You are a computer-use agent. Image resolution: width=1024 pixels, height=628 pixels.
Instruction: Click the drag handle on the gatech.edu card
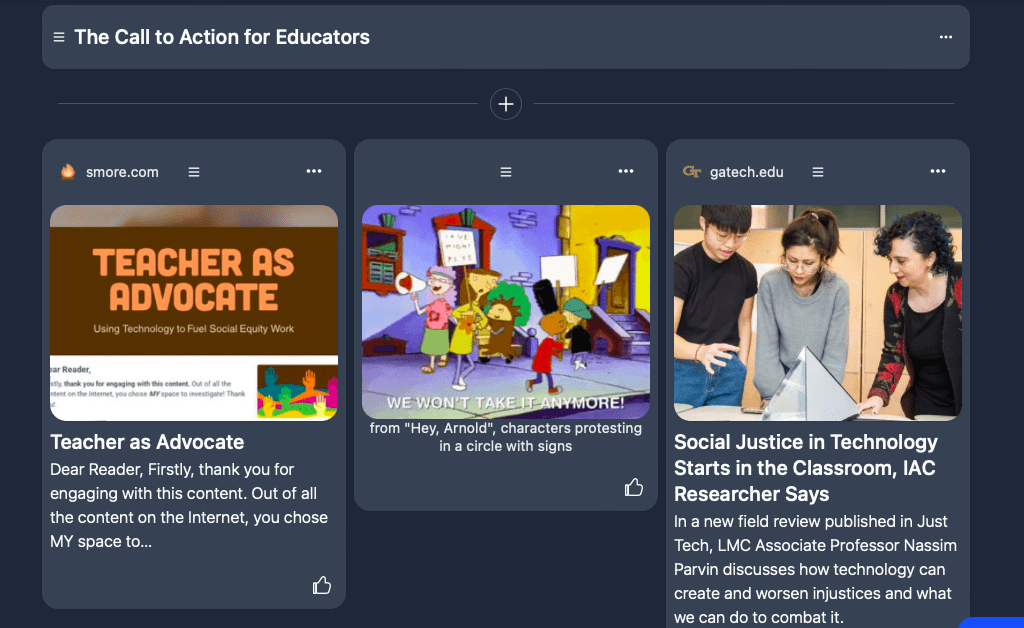pyautogui.click(x=818, y=172)
